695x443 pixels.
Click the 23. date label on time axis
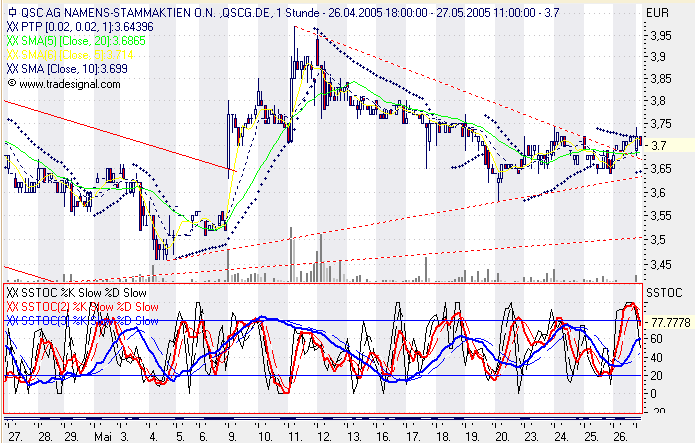531,437
